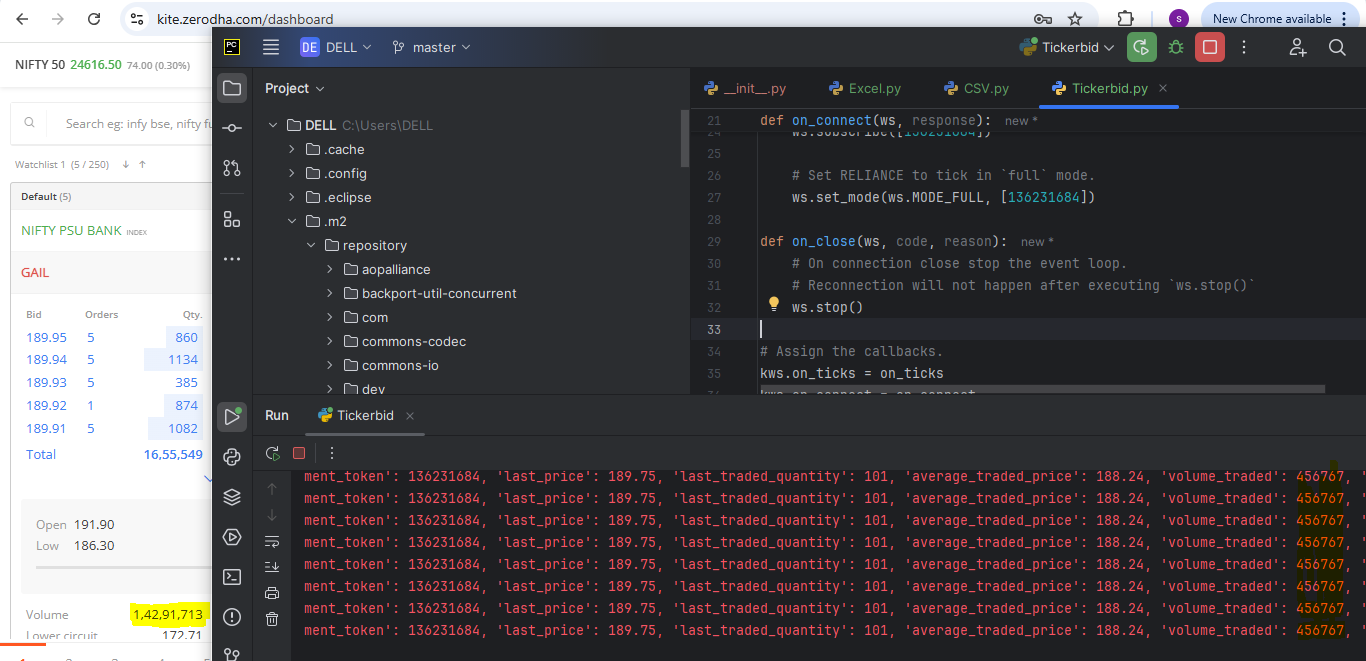Screen dimensions: 1366x661
Task: Expand the commons-codec folder
Action: pyautogui.click(x=330, y=341)
